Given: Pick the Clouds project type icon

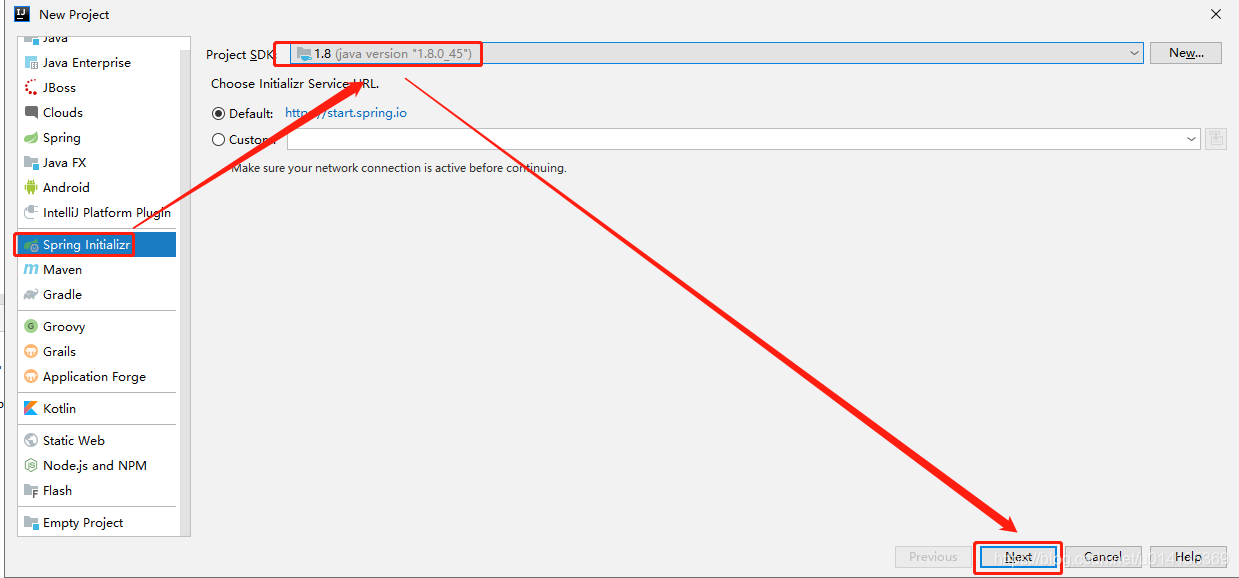Looking at the screenshot, I should point(31,112).
